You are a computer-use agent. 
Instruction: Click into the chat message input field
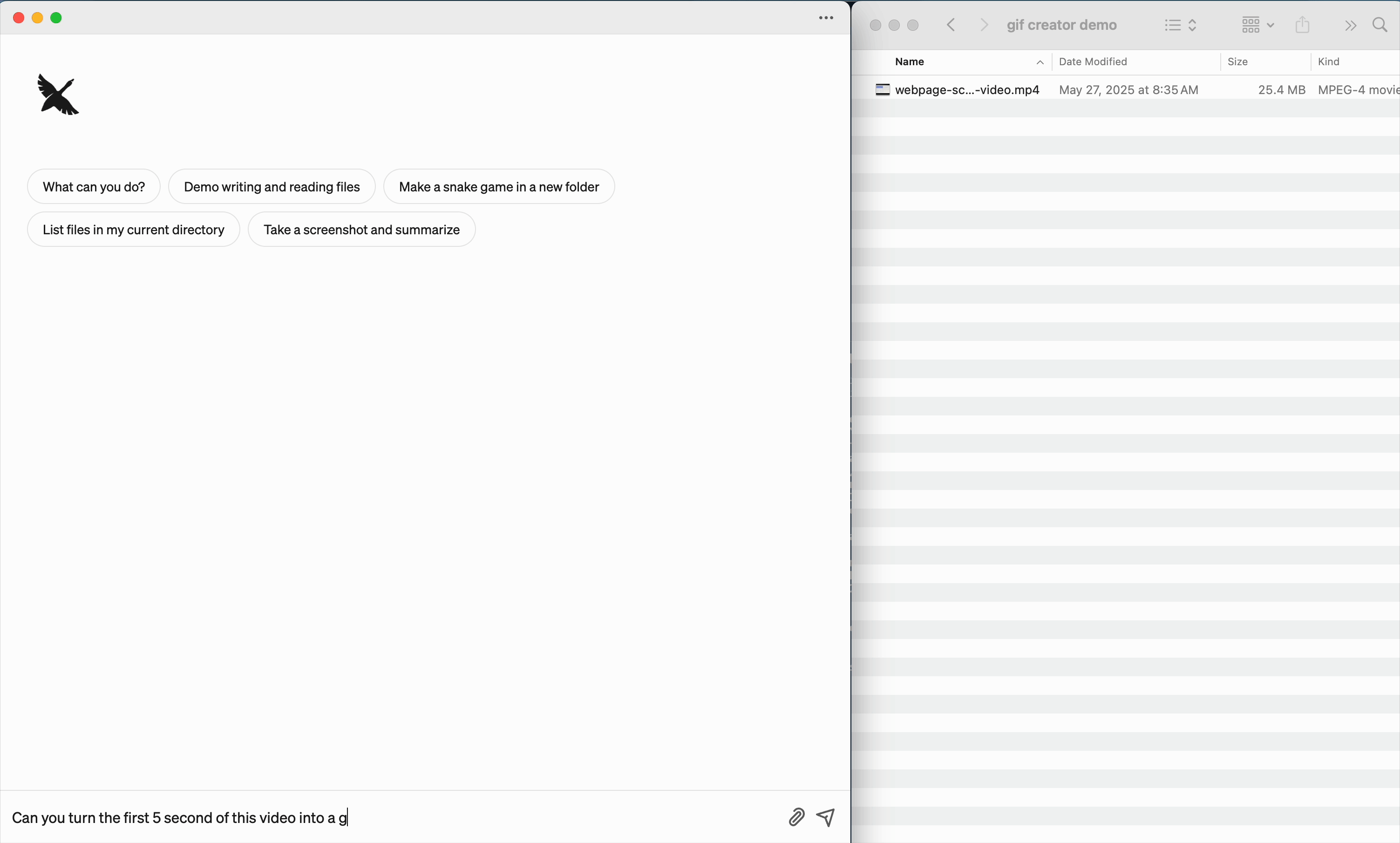pyautogui.click(x=392, y=817)
